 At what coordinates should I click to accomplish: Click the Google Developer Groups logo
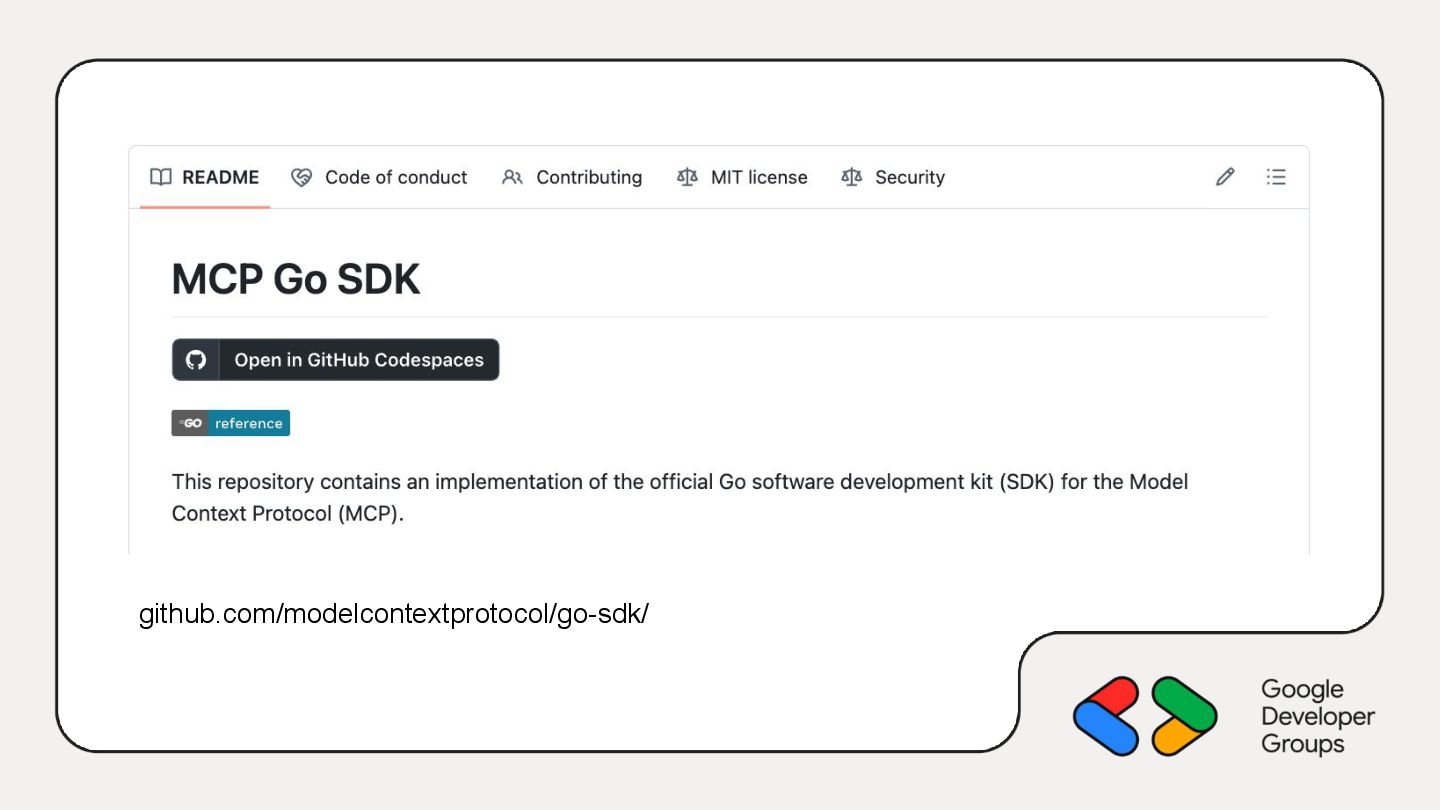point(1145,716)
